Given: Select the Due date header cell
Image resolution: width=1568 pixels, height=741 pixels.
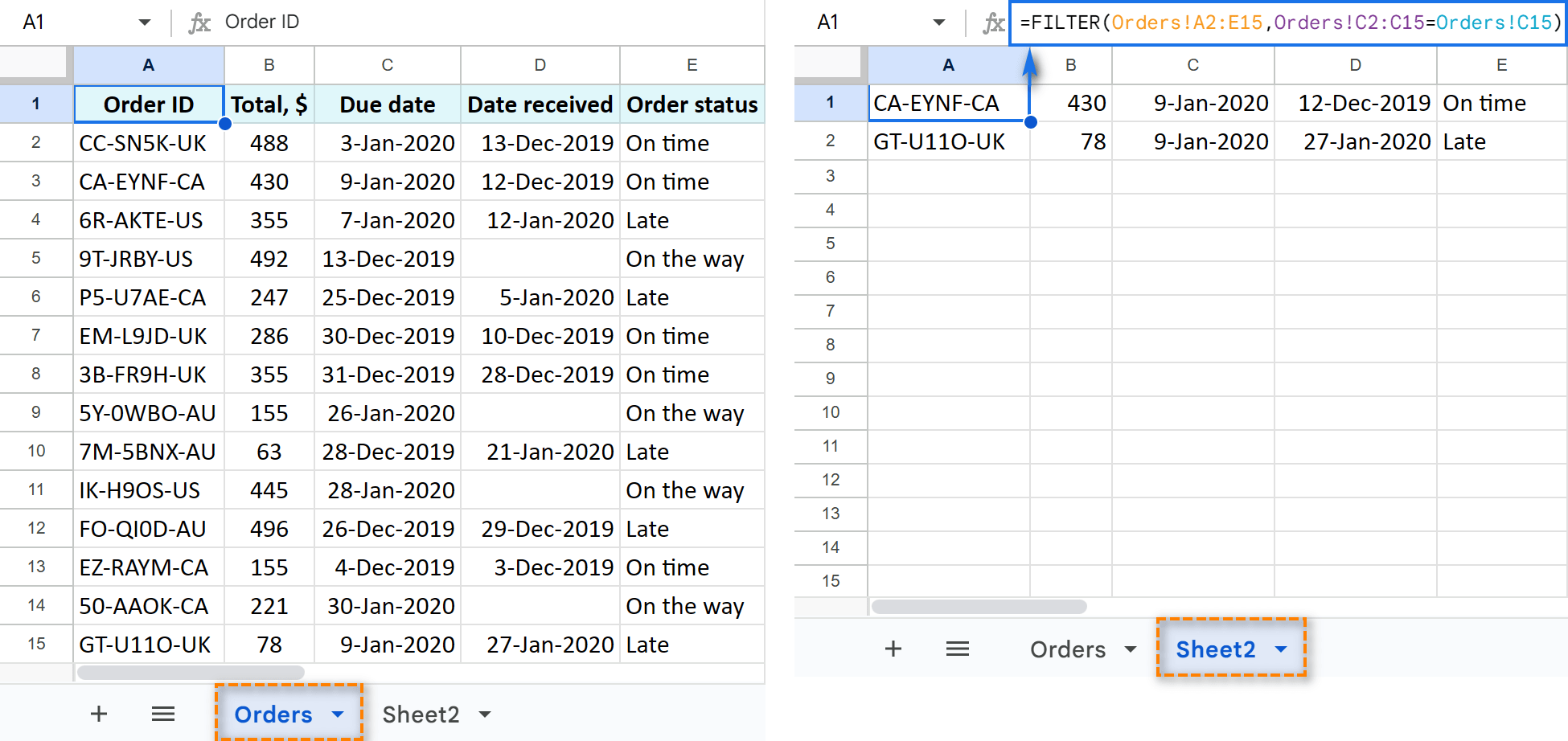Looking at the screenshot, I should (x=388, y=104).
